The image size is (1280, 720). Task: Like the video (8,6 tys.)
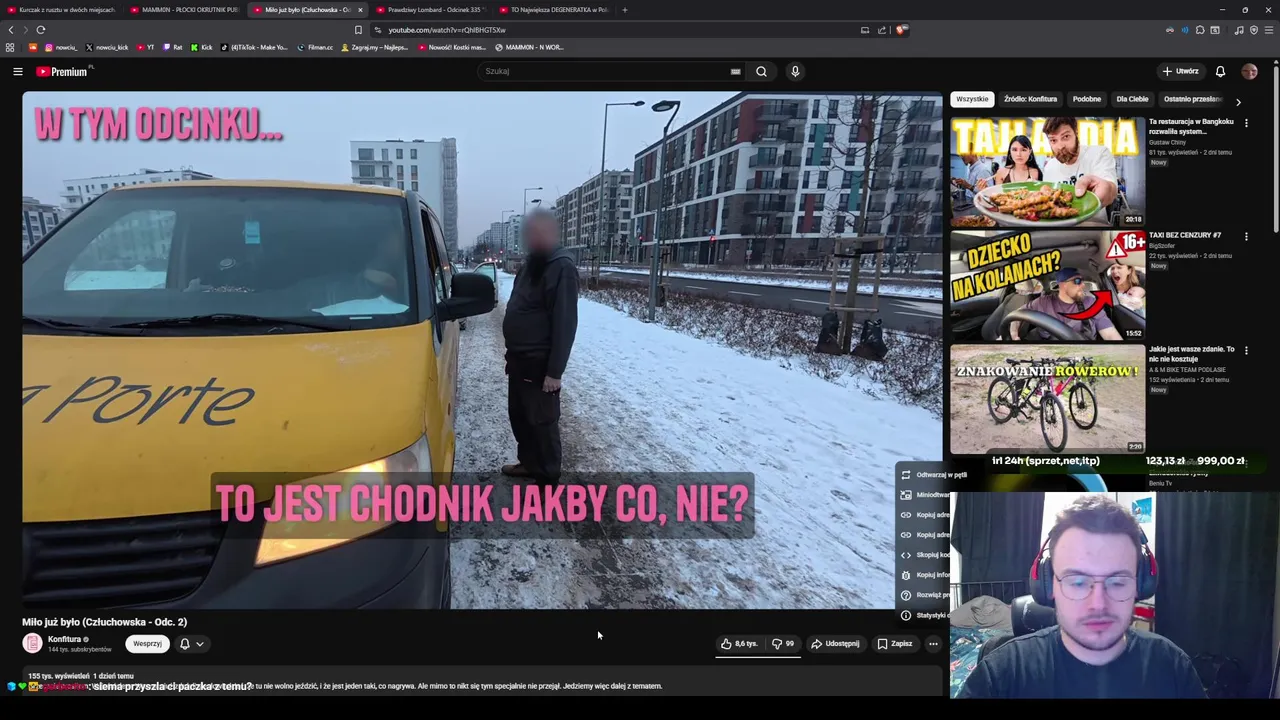click(x=740, y=644)
